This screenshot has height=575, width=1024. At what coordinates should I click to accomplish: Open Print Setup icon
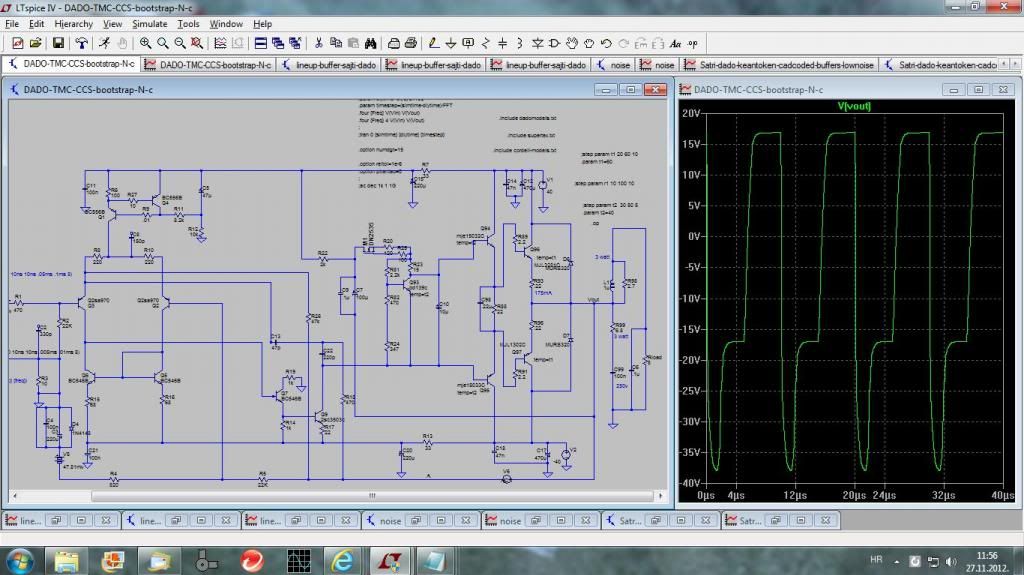(x=394, y=43)
